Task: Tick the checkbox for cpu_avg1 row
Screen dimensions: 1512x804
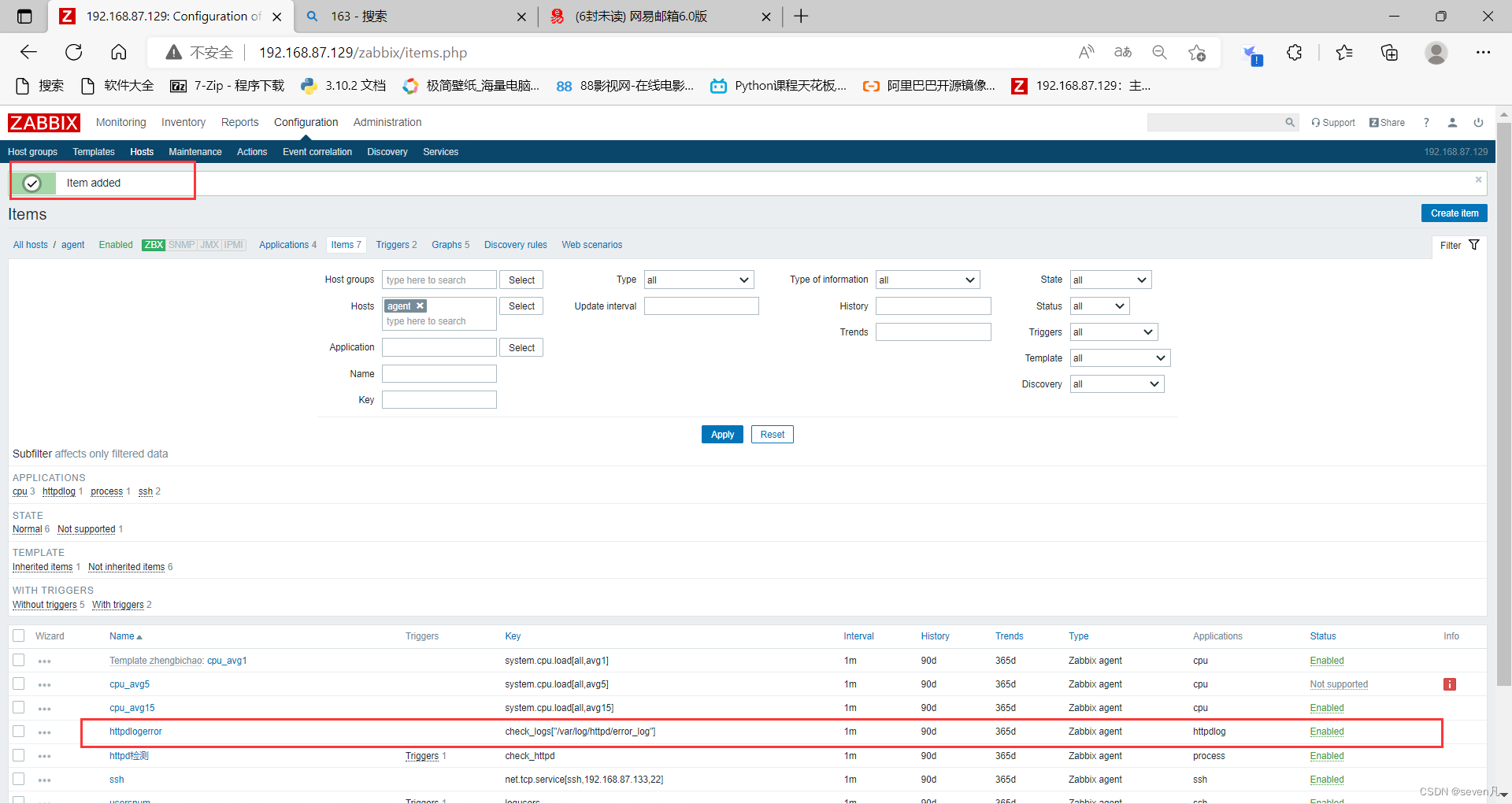Action: (19, 660)
